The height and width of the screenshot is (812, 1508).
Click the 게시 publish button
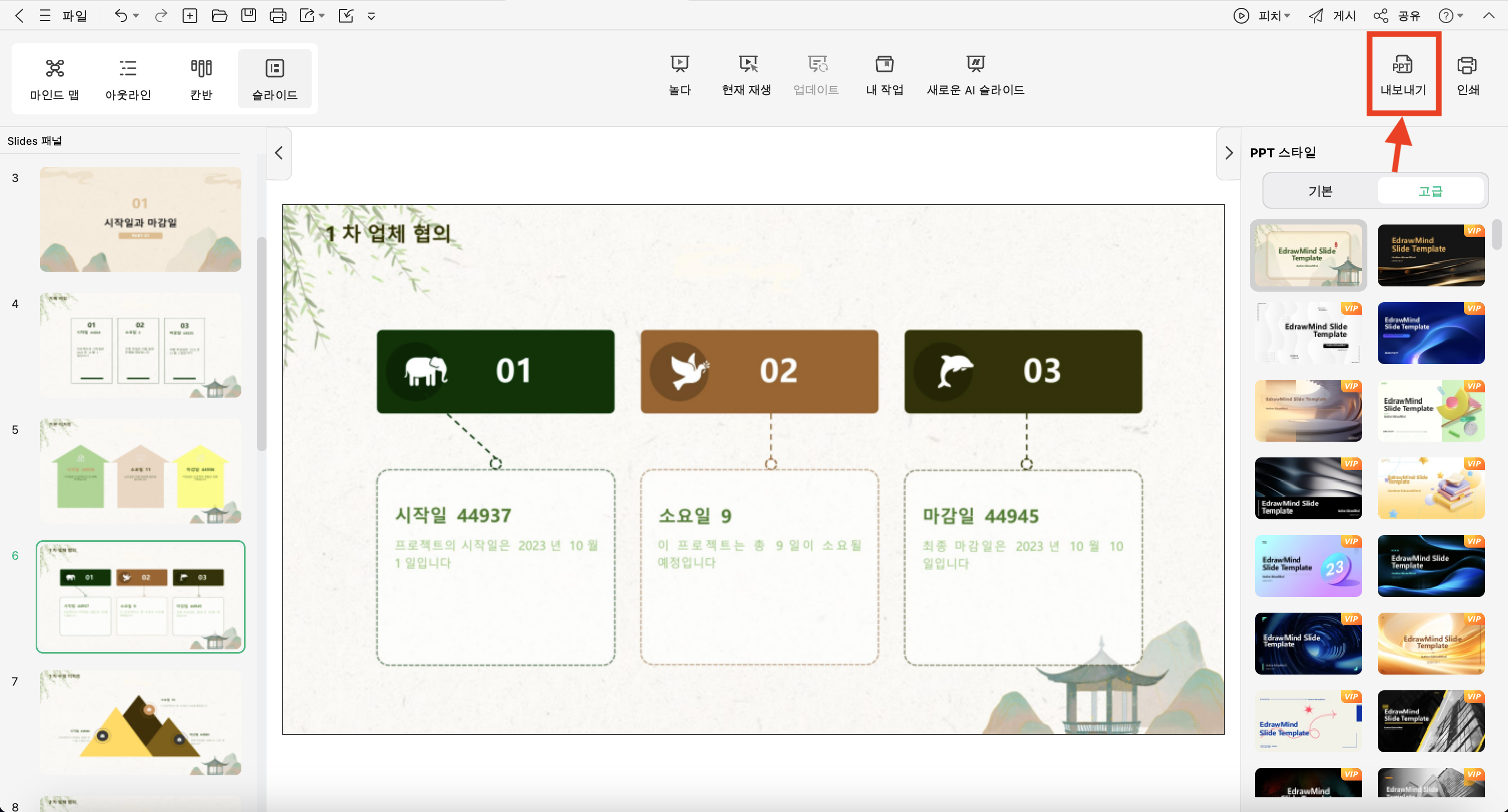(x=1332, y=16)
